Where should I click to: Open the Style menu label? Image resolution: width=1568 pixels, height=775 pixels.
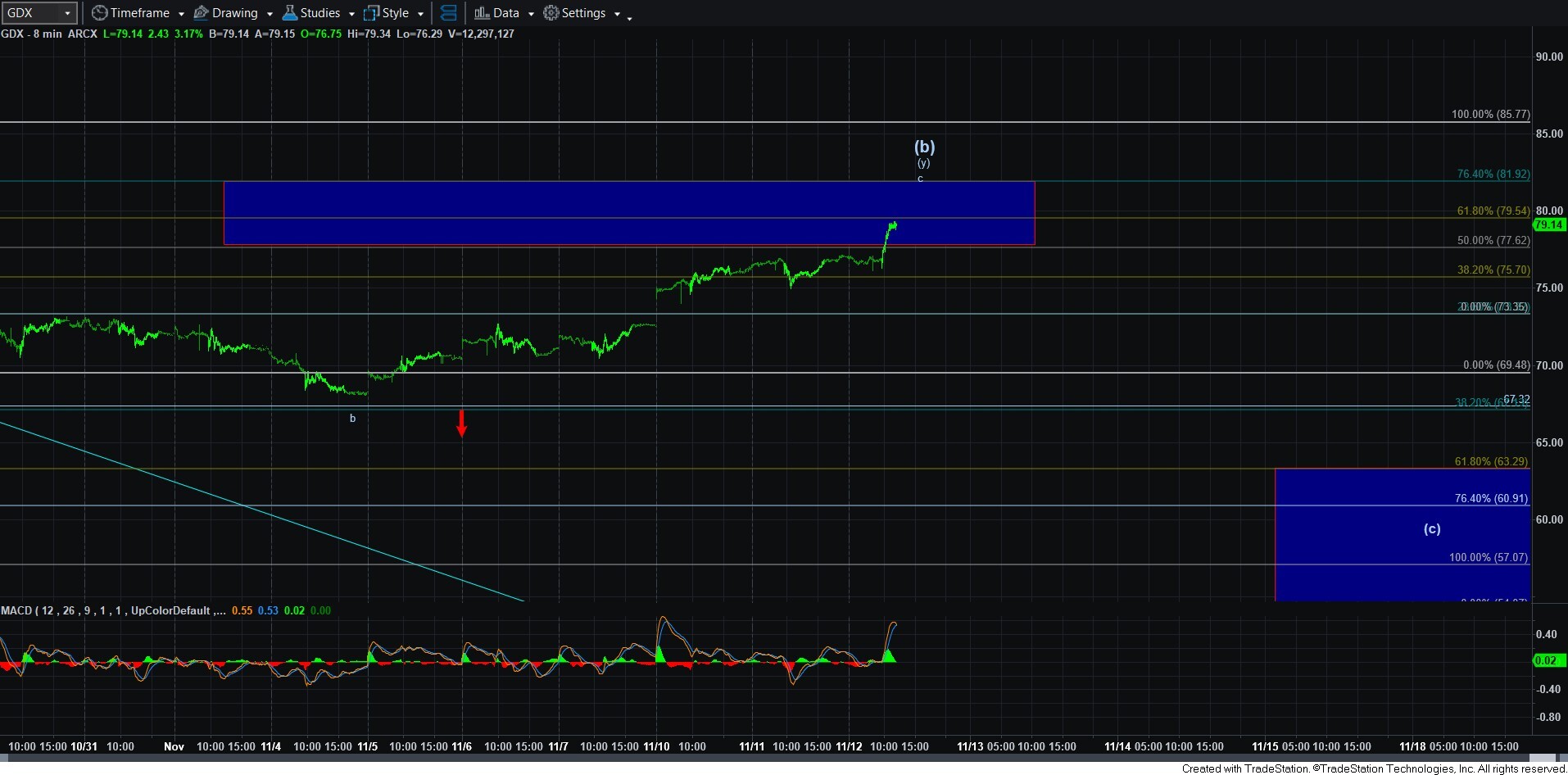coord(396,13)
